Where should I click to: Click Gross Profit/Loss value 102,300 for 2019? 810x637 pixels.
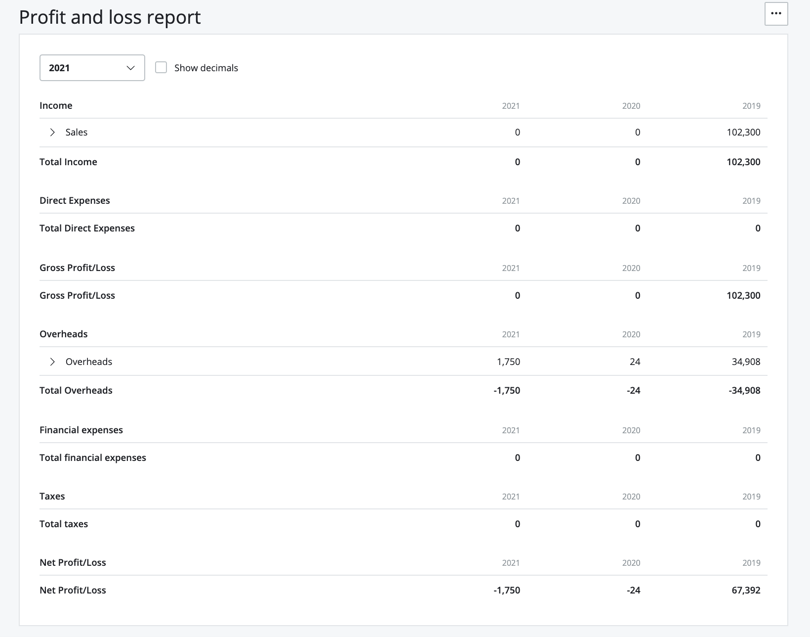(x=746, y=295)
